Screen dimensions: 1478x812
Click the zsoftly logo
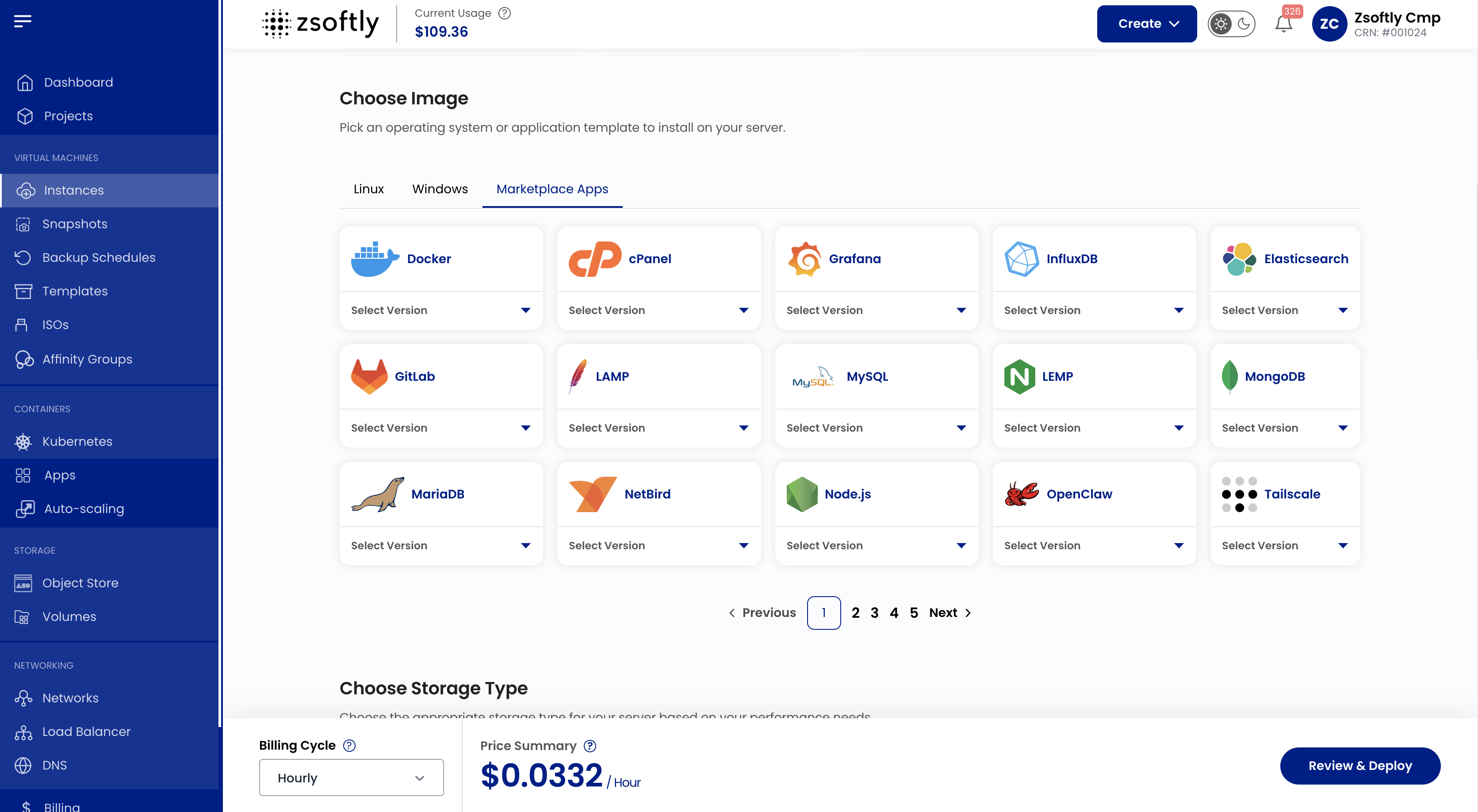click(320, 23)
